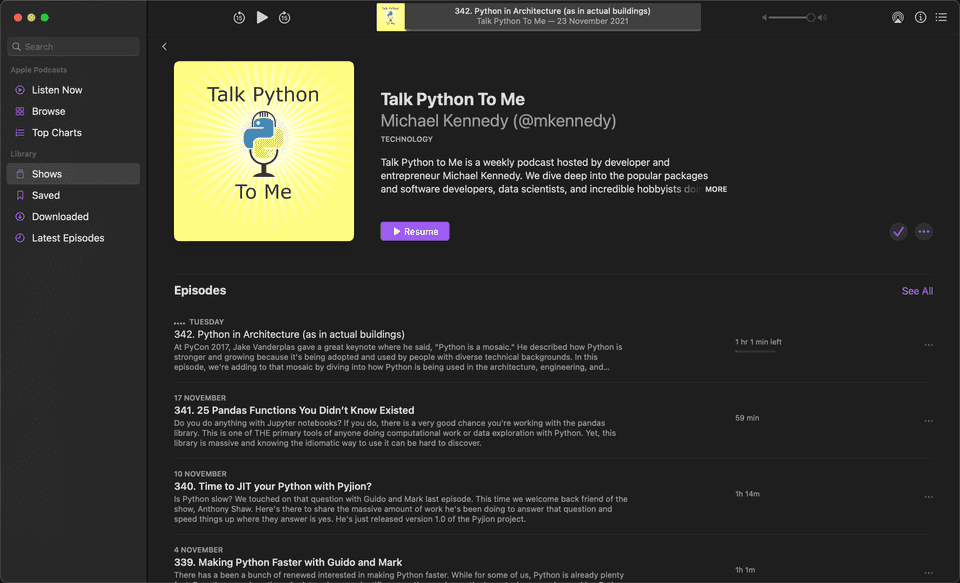Viewport: 960px width, 583px height.
Task: Go back with the chevron arrow
Action: click(164, 47)
